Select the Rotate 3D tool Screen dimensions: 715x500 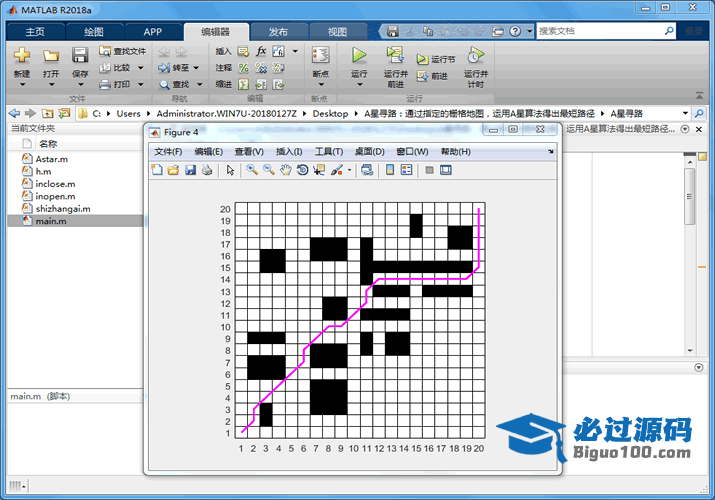coord(302,170)
